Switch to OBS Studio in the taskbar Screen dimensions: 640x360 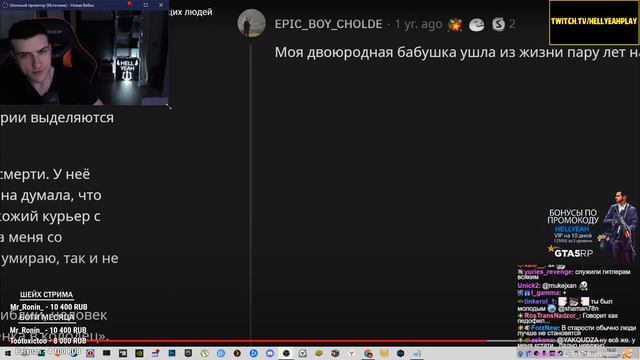point(286,353)
